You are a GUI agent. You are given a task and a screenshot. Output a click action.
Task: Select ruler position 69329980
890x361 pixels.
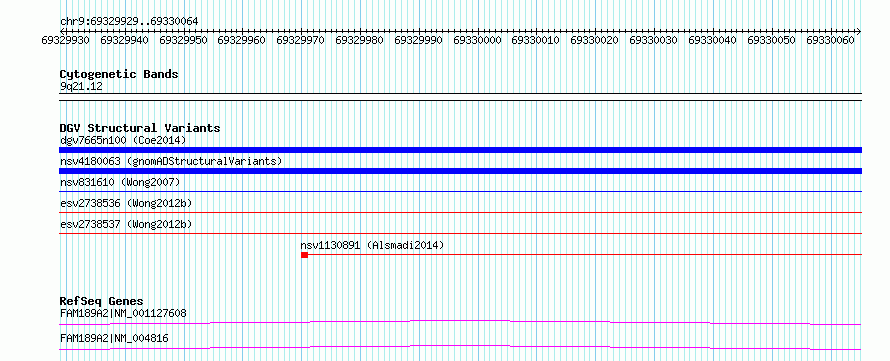click(359, 40)
